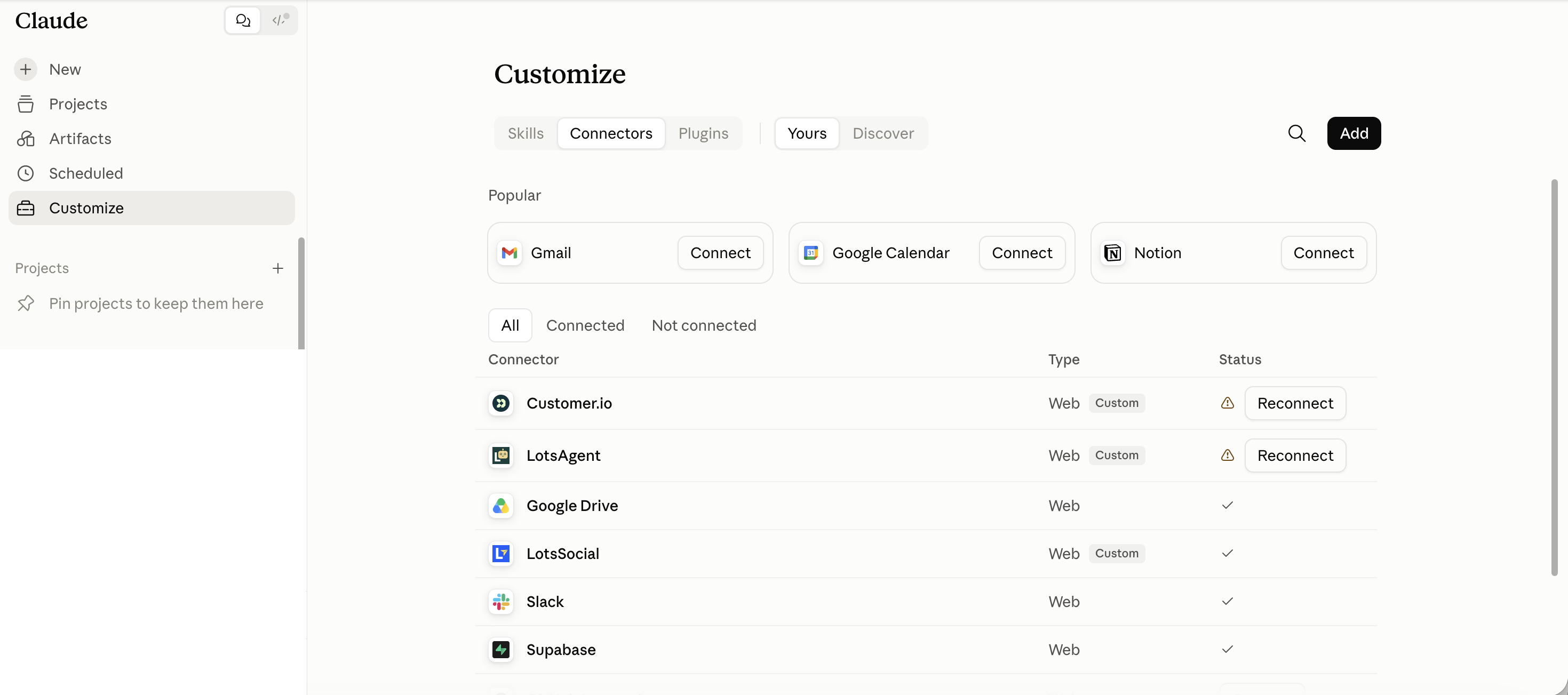The height and width of the screenshot is (695, 1568).
Task: Open the search magnifier icon
Action: click(1296, 133)
